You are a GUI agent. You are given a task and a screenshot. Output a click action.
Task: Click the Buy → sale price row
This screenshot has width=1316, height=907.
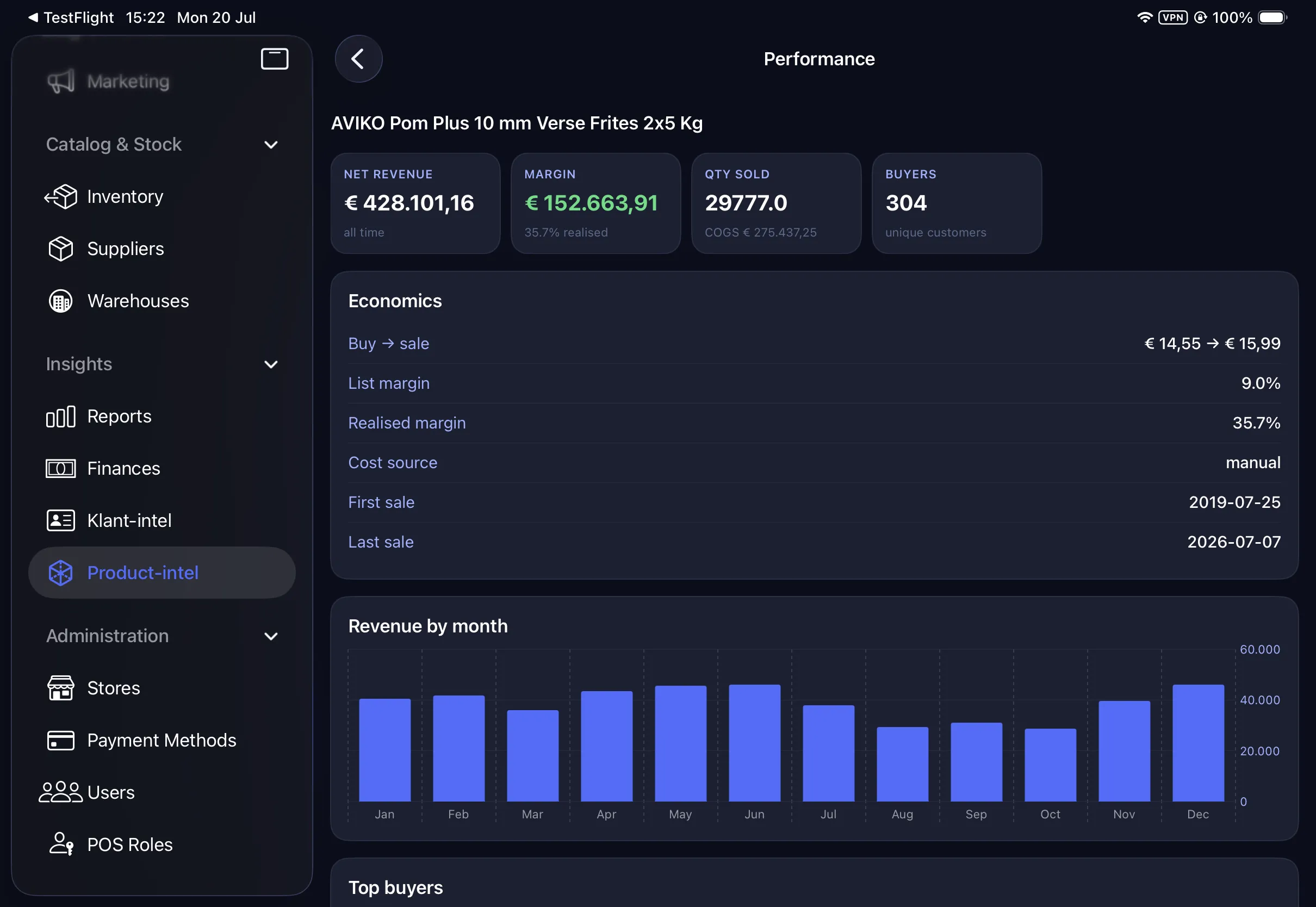click(x=814, y=344)
